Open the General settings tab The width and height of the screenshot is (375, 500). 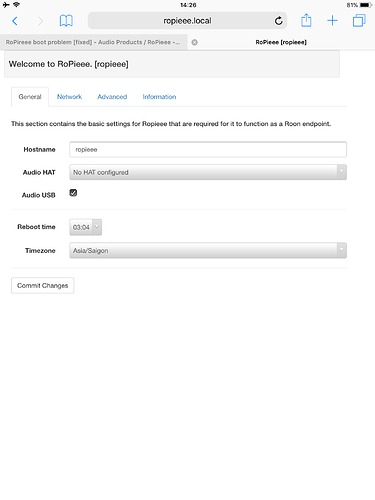30,97
